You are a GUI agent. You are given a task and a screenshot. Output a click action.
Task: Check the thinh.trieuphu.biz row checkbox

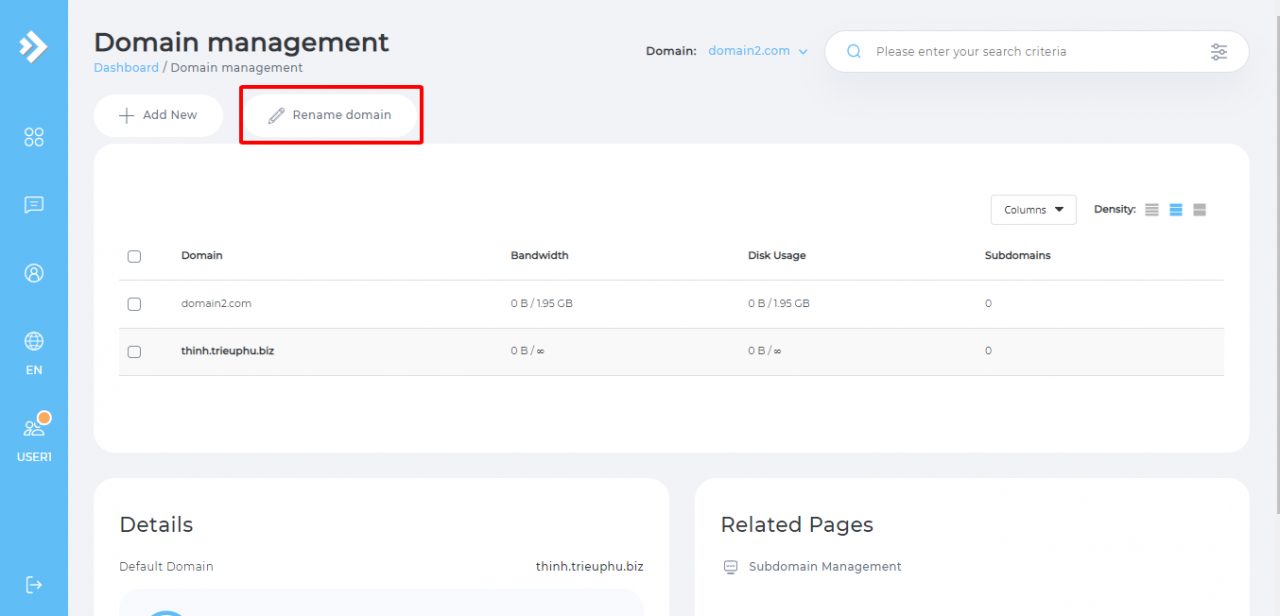tap(134, 352)
